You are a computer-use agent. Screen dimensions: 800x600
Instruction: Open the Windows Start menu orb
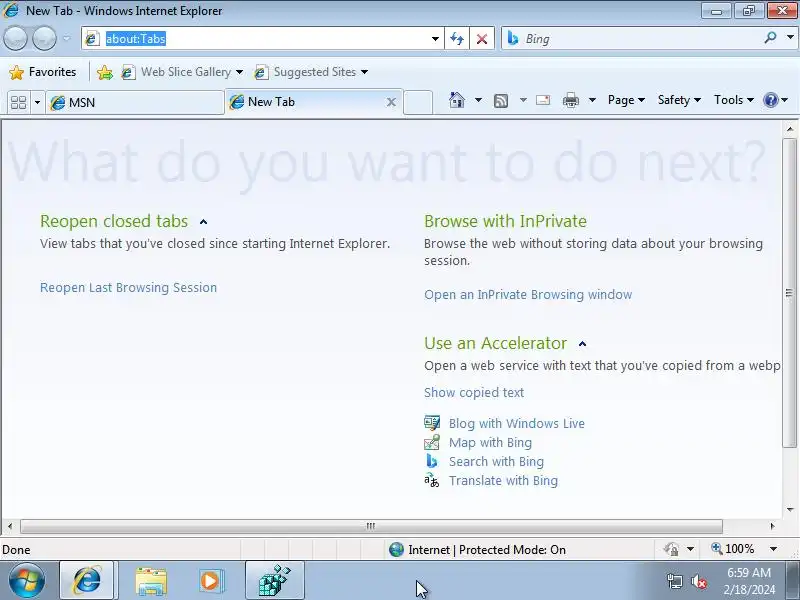pos(26,581)
